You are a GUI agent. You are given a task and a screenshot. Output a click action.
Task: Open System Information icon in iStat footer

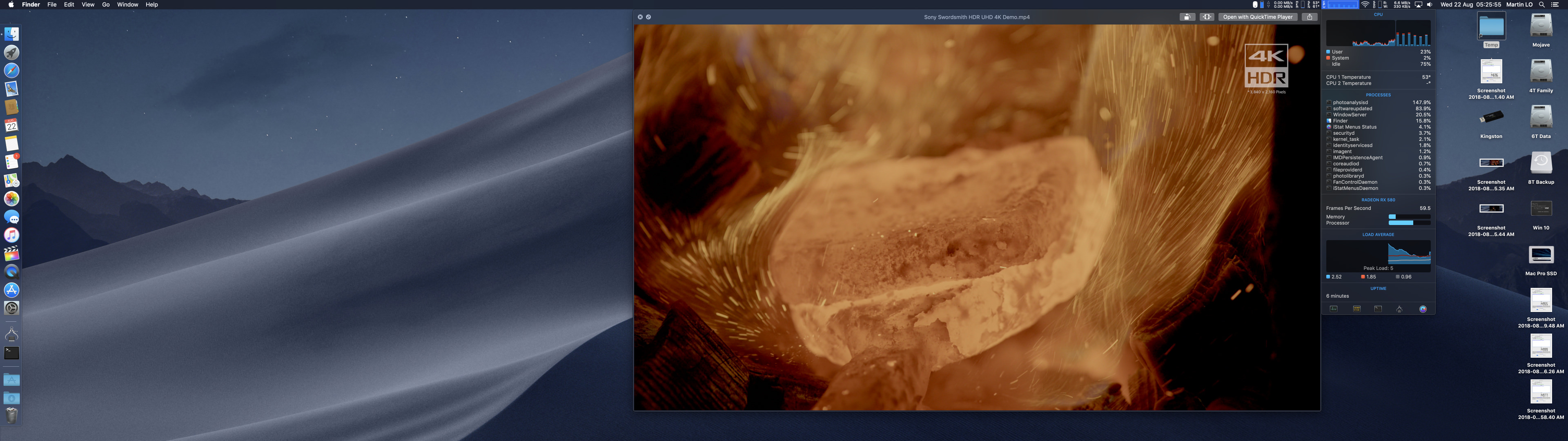click(1399, 309)
